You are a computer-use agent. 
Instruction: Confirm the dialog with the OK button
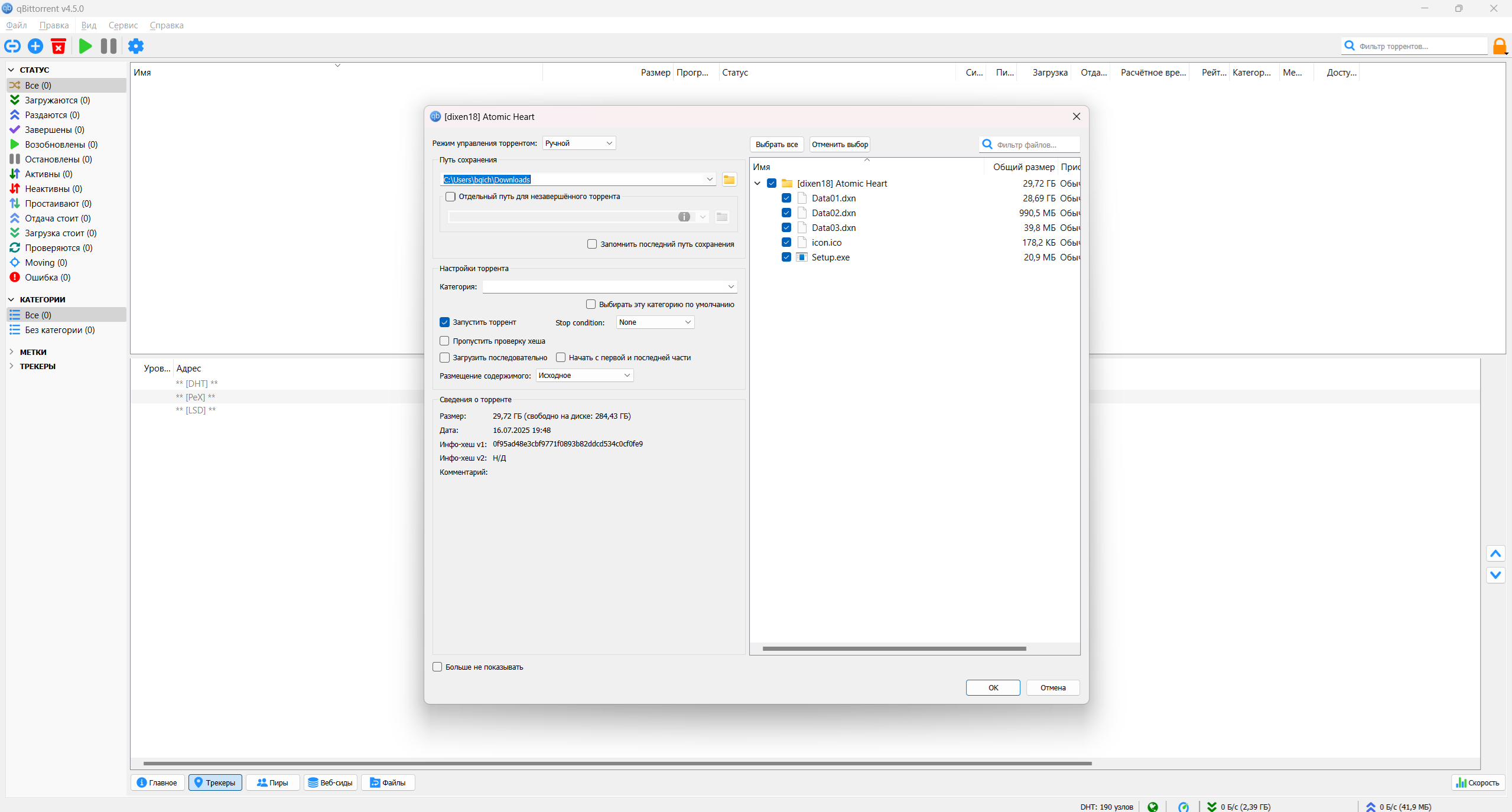tap(993, 688)
